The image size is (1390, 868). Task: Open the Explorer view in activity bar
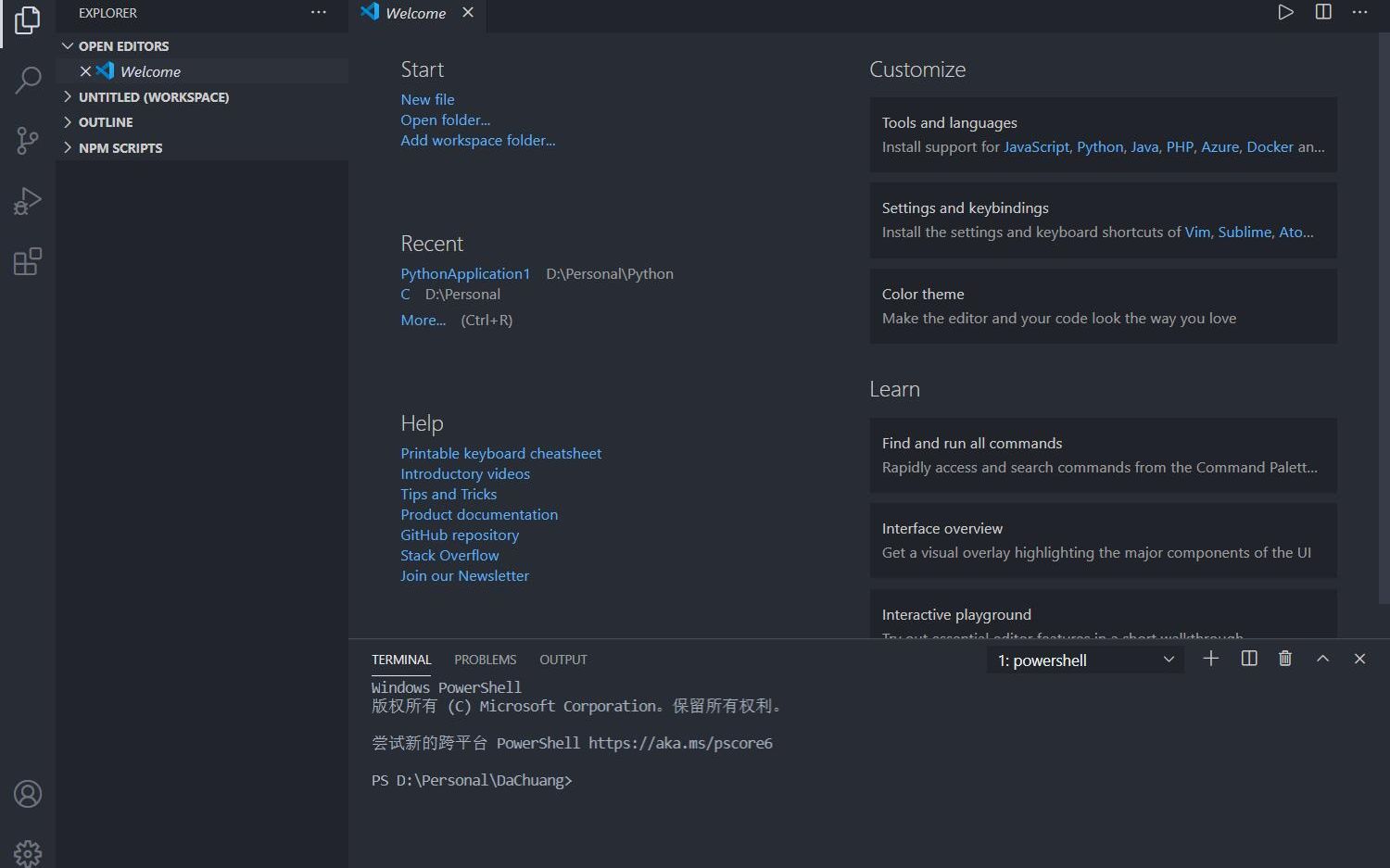pos(28,20)
